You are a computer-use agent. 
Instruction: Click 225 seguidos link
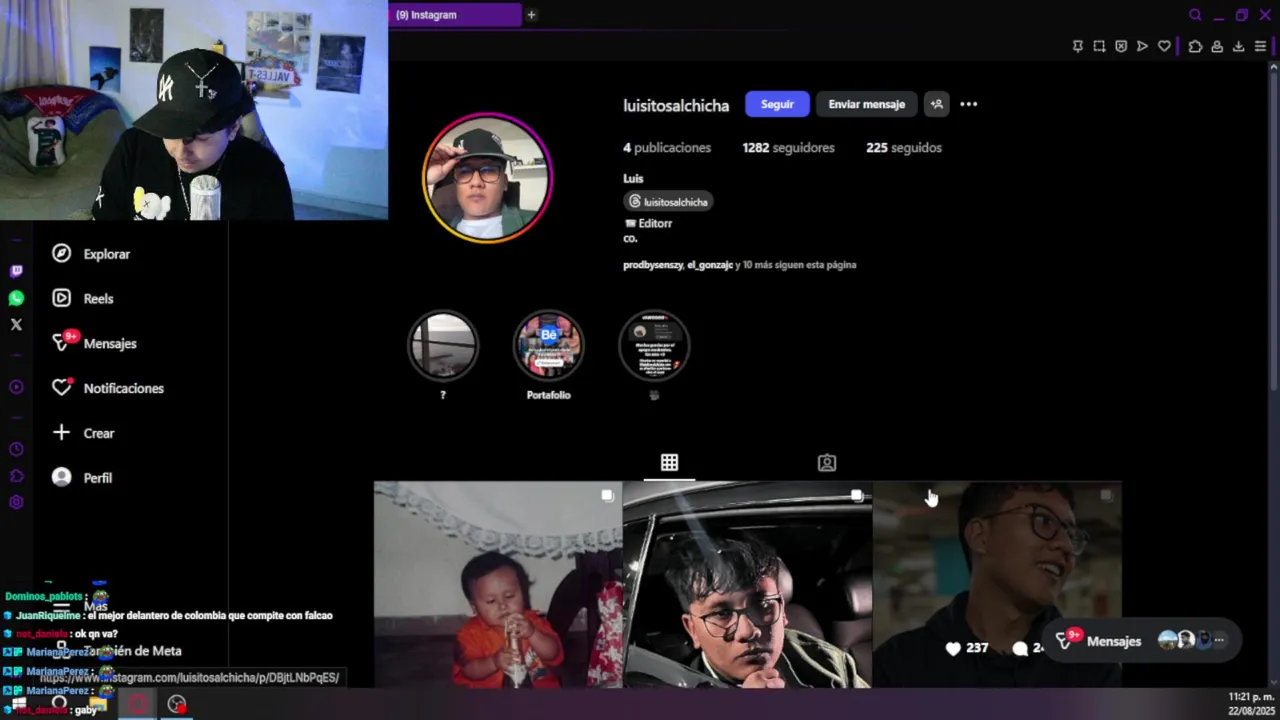coord(904,147)
